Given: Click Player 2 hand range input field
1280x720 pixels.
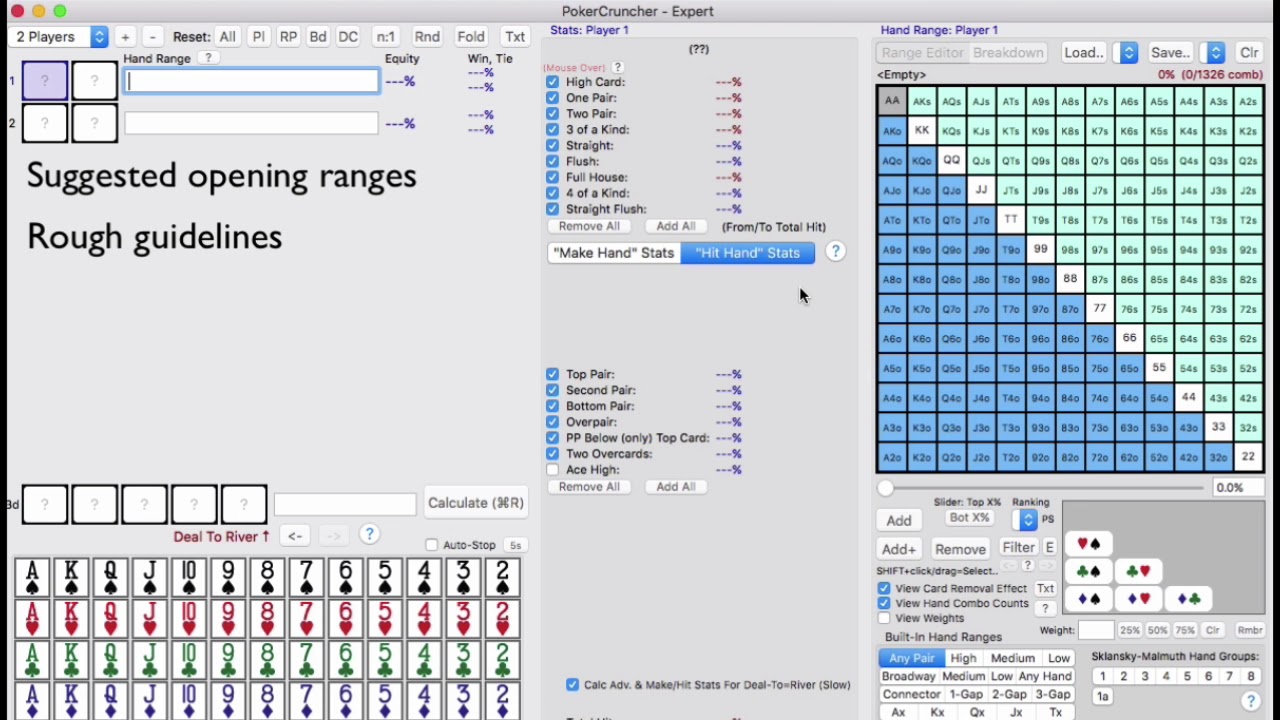Looking at the screenshot, I should point(251,123).
